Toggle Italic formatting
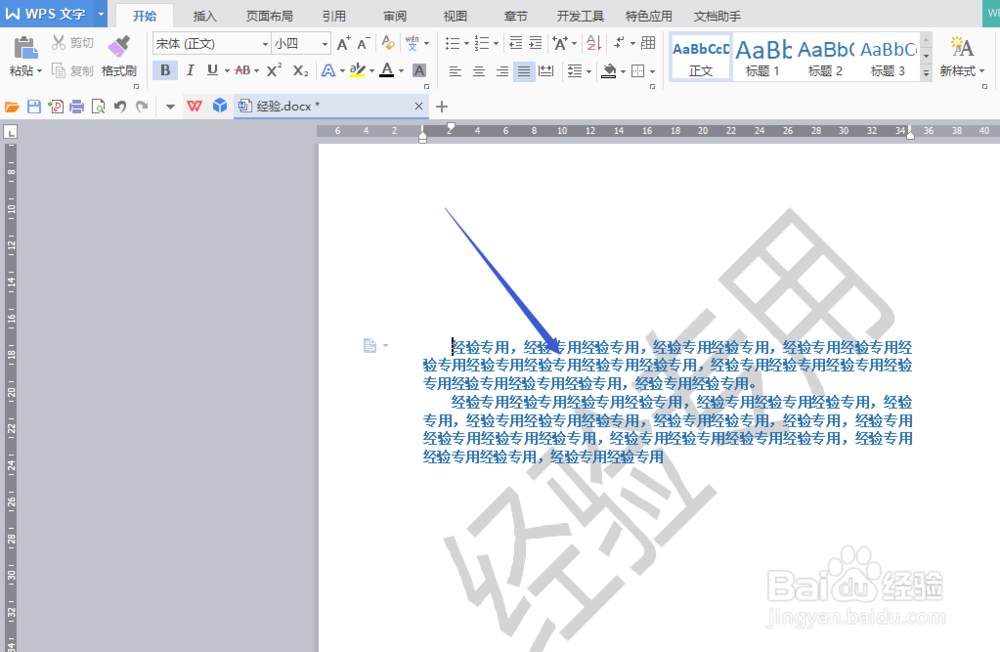 [190, 70]
